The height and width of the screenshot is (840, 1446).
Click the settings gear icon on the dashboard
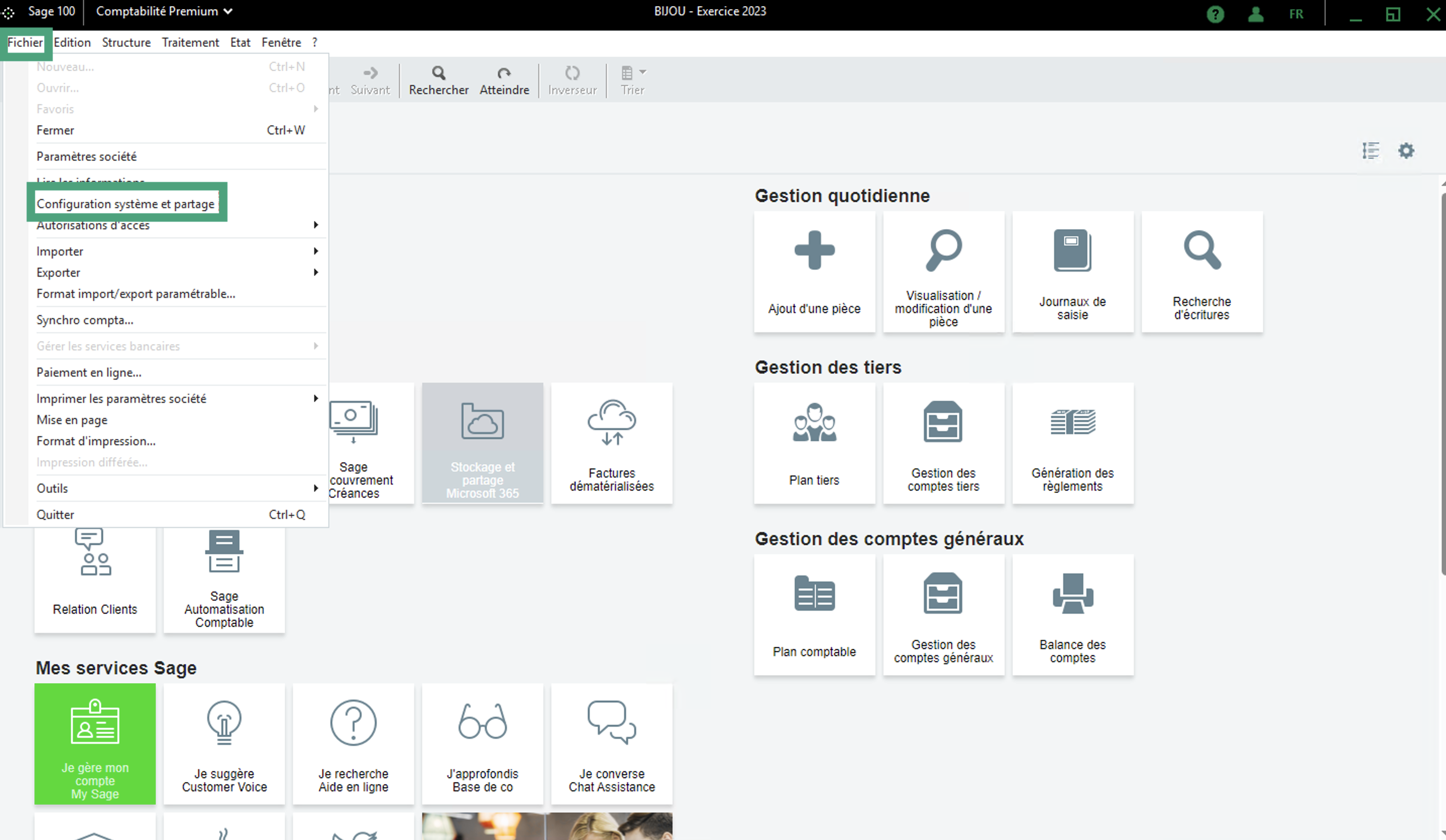[x=1406, y=151]
